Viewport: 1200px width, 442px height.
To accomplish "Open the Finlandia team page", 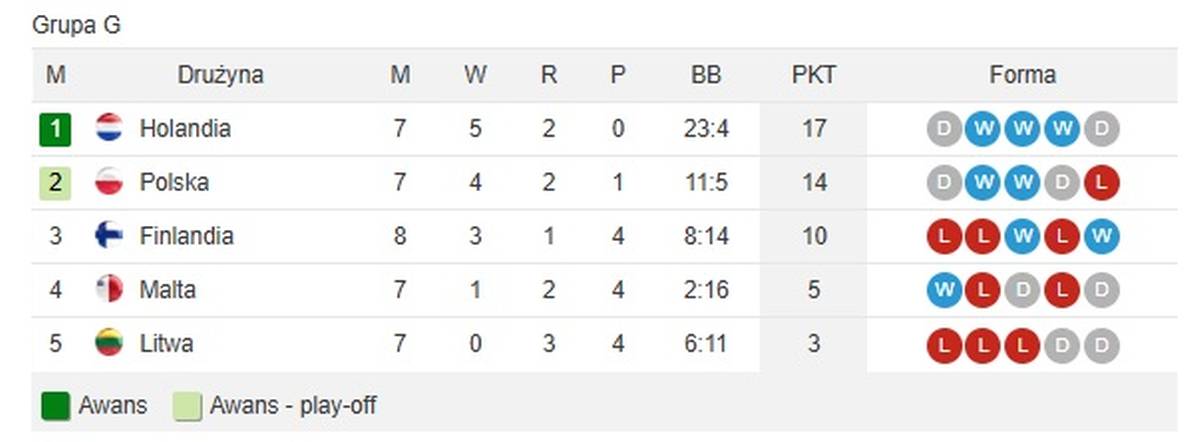I will pyautogui.click(x=186, y=236).
